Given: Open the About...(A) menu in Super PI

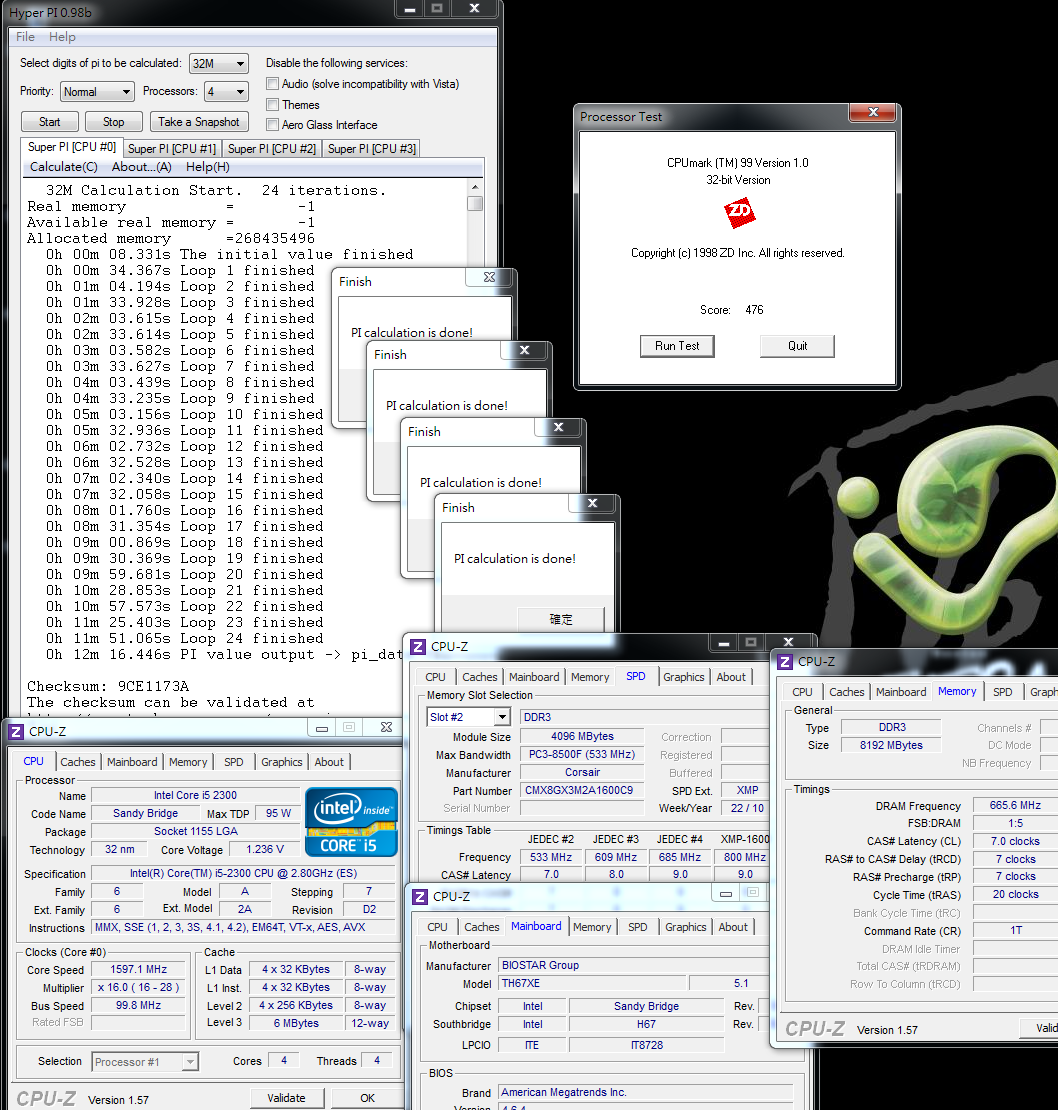Looking at the screenshot, I should click(x=142, y=167).
